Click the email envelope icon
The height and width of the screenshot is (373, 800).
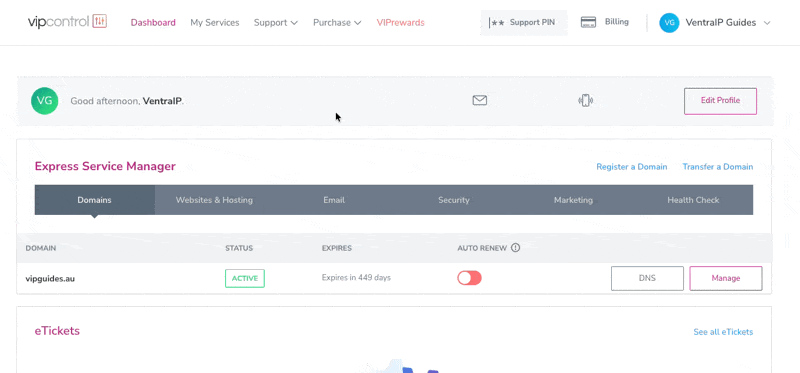click(x=480, y=101)
